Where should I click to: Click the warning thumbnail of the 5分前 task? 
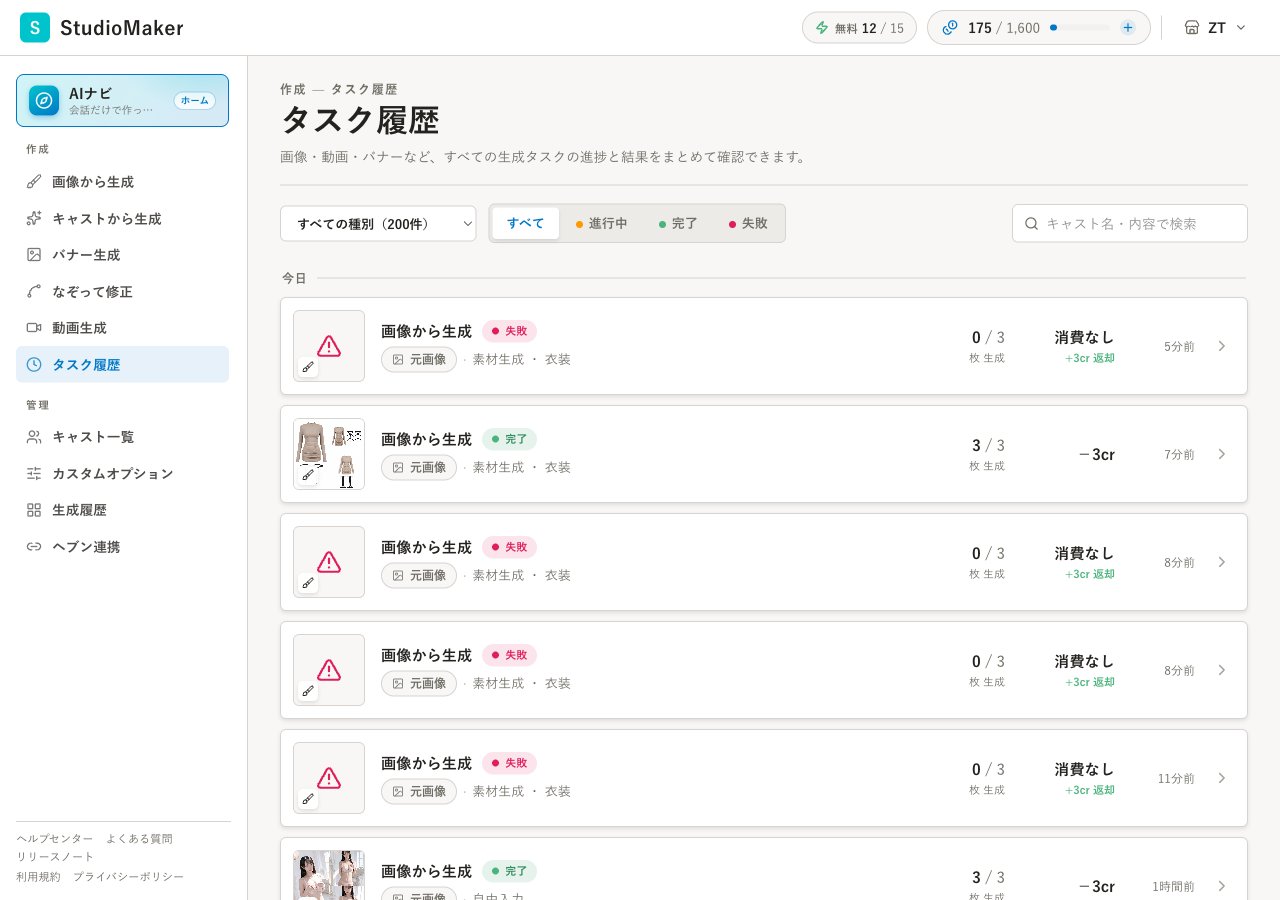[329, 346]
